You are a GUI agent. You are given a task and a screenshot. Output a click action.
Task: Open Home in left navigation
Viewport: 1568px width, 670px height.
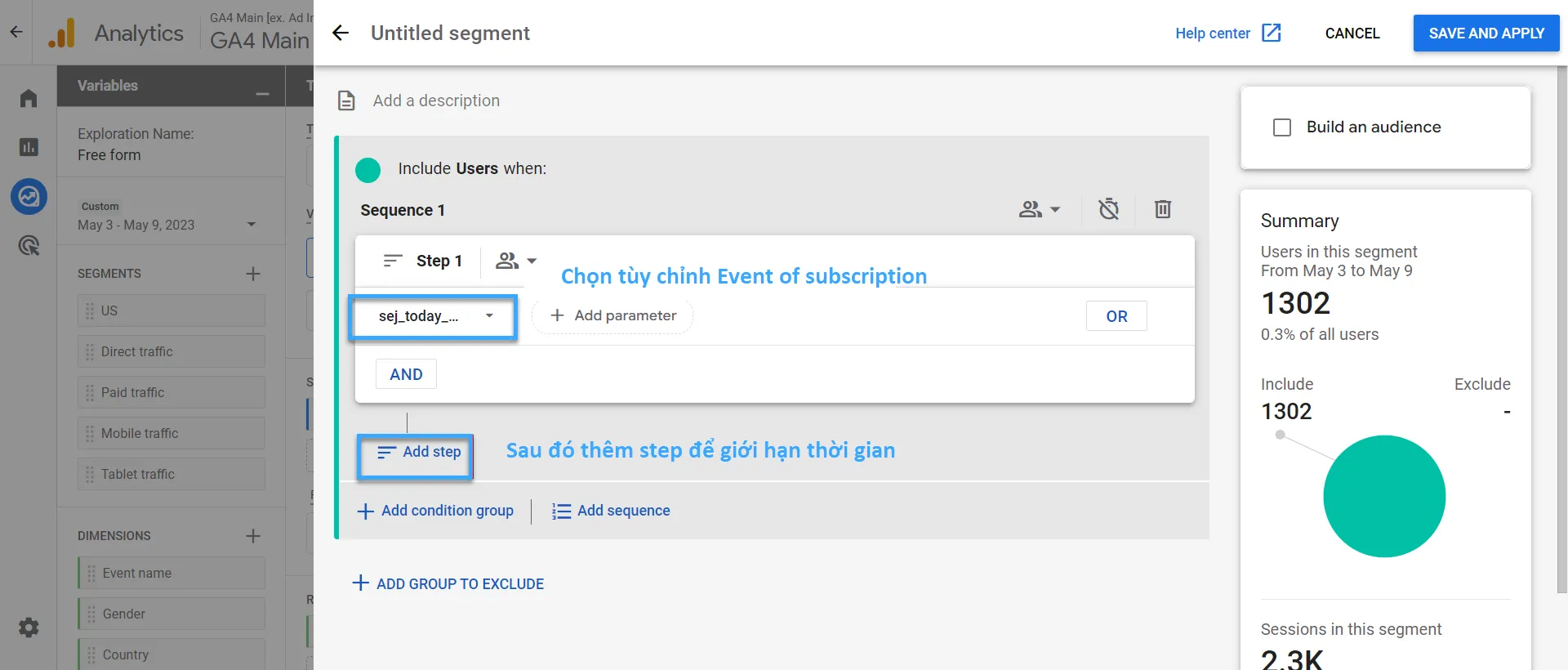point(29,98)
